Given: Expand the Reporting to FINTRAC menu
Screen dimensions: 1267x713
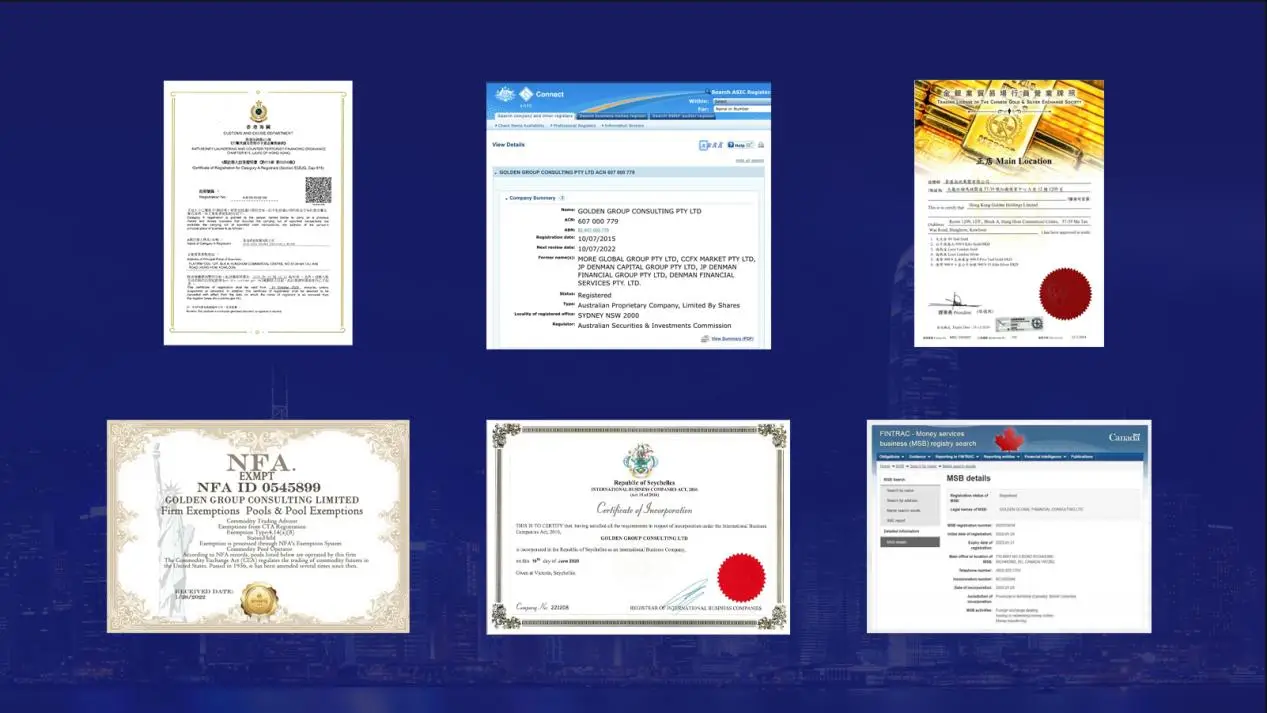Looking at the screenshot, I should pyautogui.click(x=956, y=457).
